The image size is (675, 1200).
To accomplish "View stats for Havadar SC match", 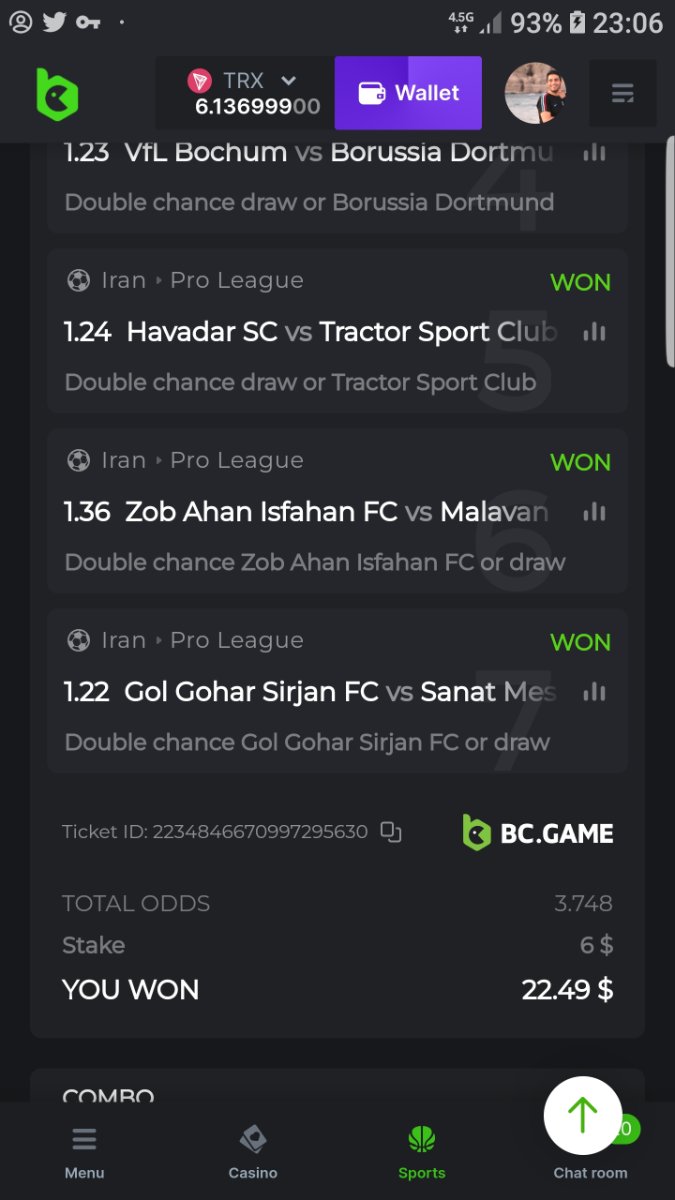I will 594,332.
